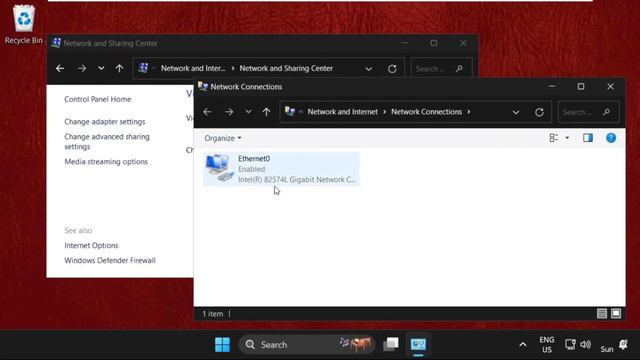640x360 pixels.
Task: Maximize the Network Connections window
Action: (581, 87)
